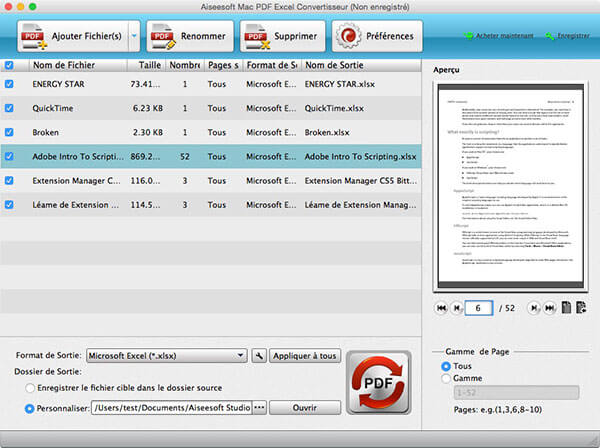Click the 2.30 KB size cell

point(148,132)
